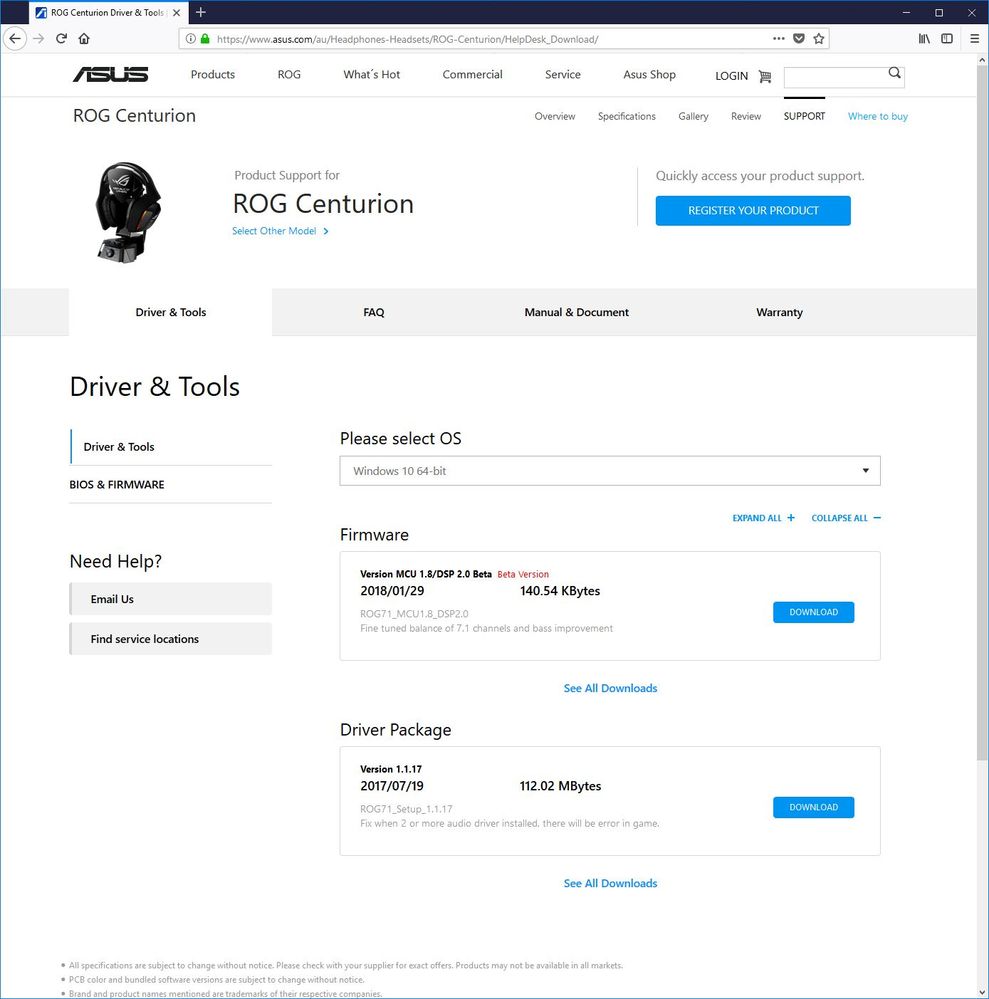Open the browser home page
The height and width of the screenshot is (999, 989).
click(84, 39)
